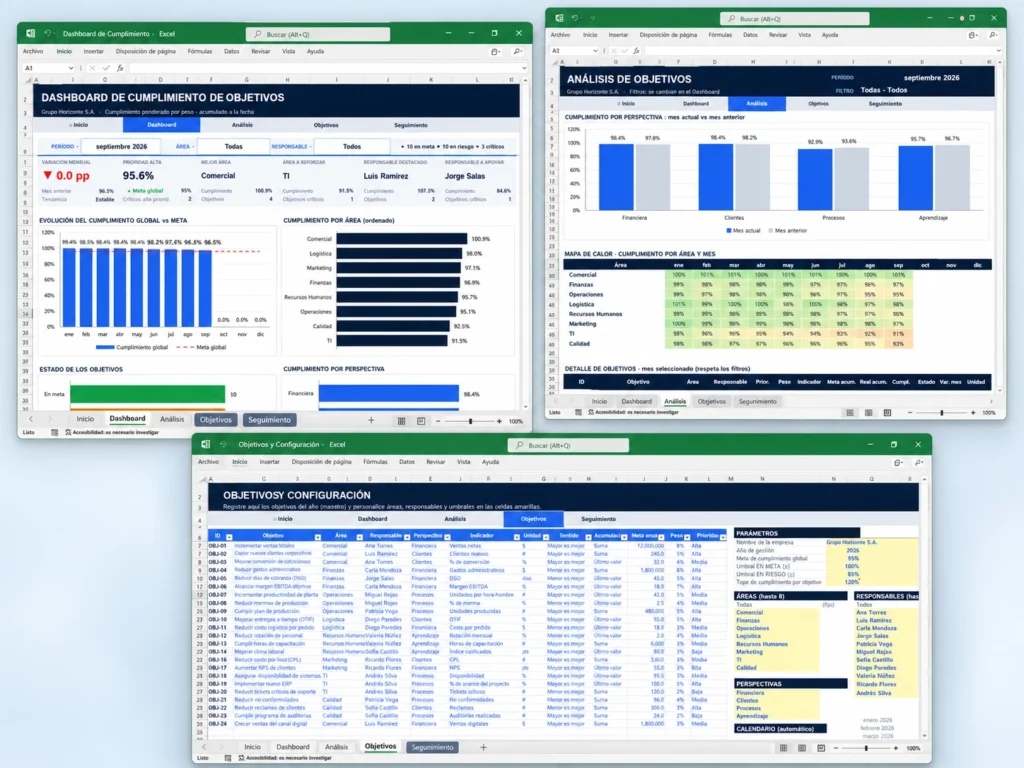Click the previous sheet arrow in the Dashboard window
Viewport: 1024px width, 768px height.
point(31,419)
